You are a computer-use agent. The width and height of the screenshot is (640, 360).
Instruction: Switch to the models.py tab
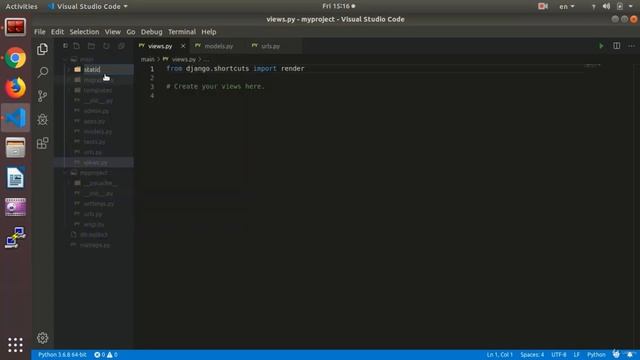coord(218,46)
